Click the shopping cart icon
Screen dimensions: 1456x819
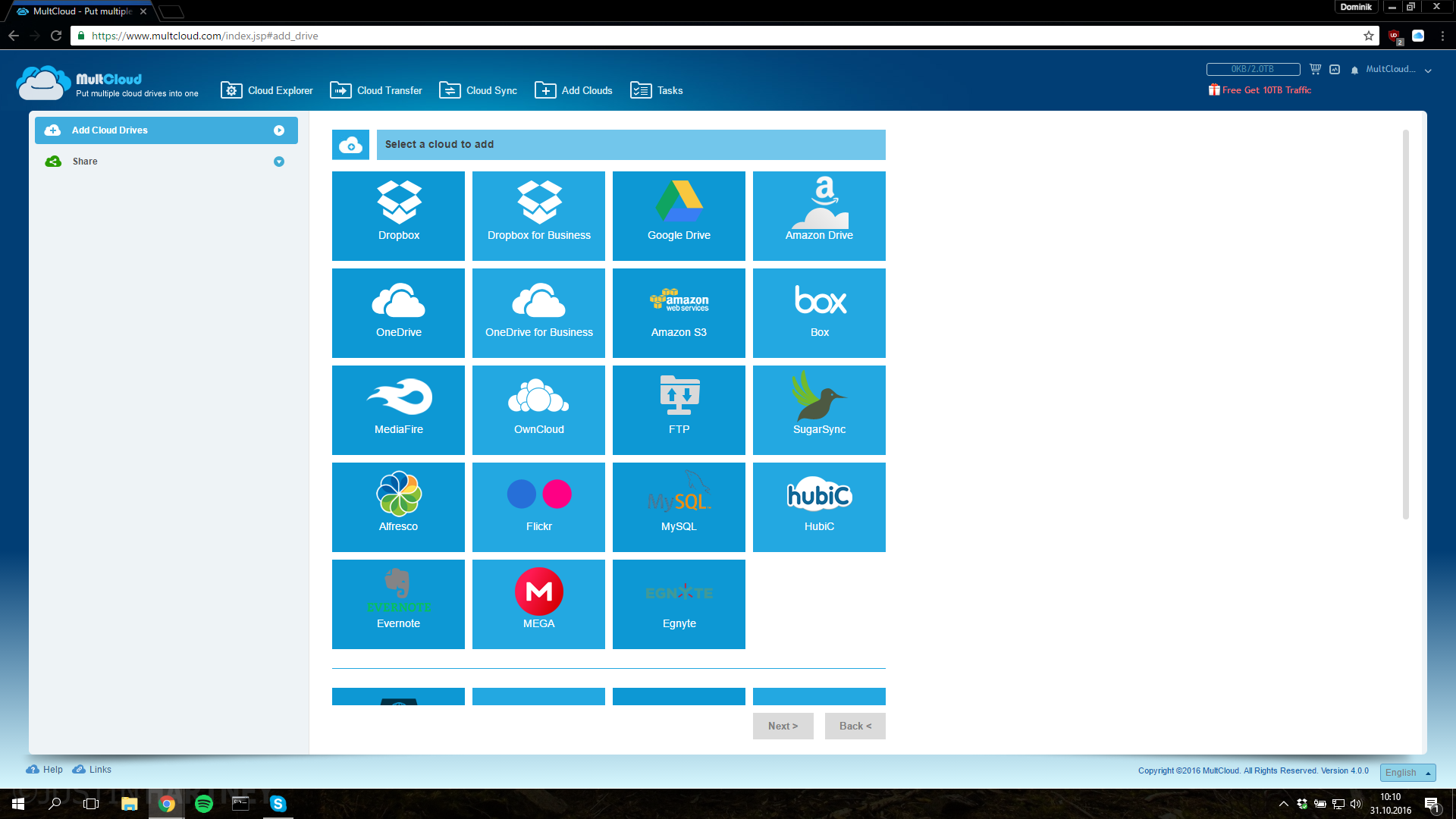point(1315,69)
